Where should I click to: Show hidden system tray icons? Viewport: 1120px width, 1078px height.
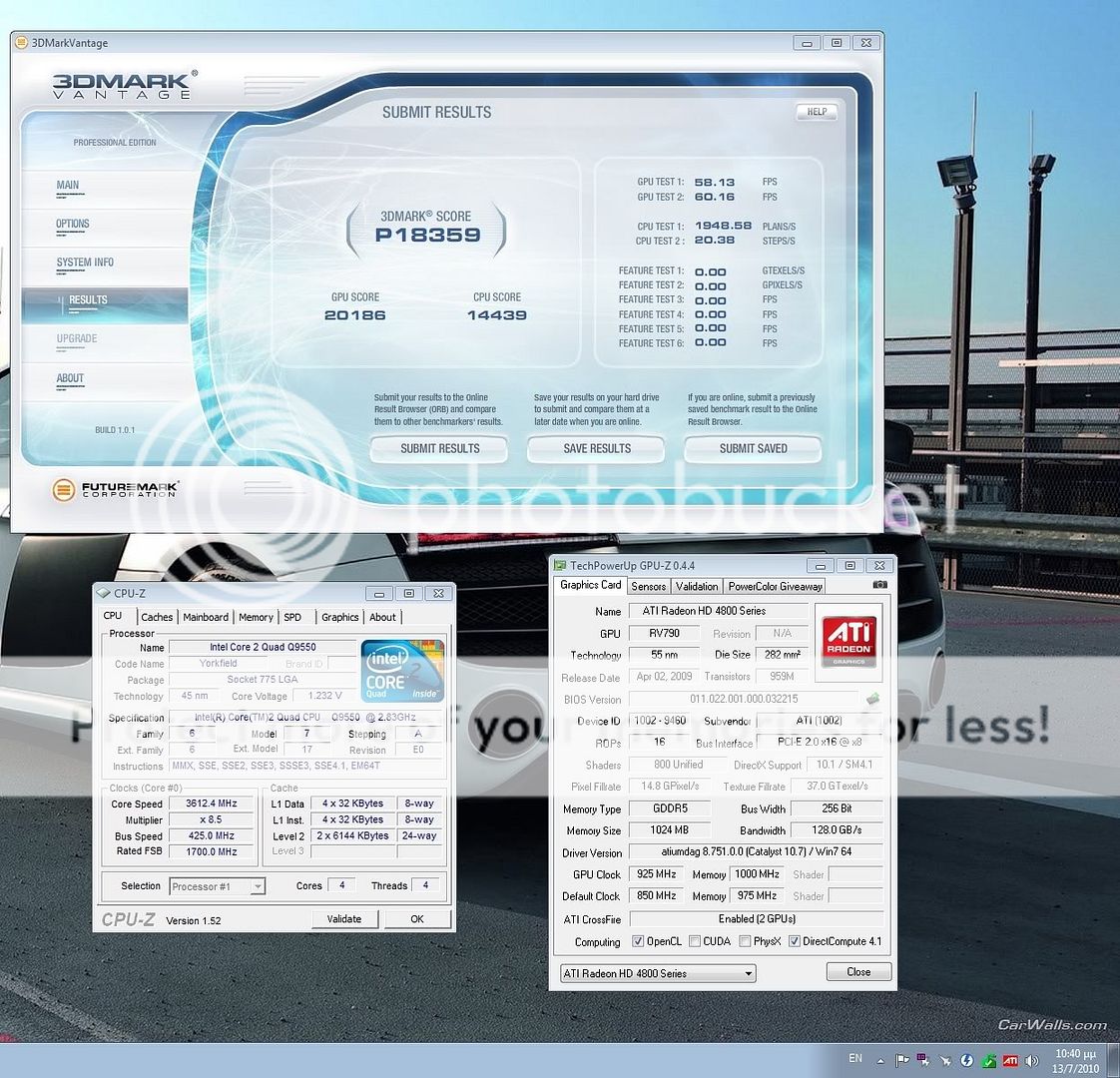pyautogui.click(x=880, y=1060)
